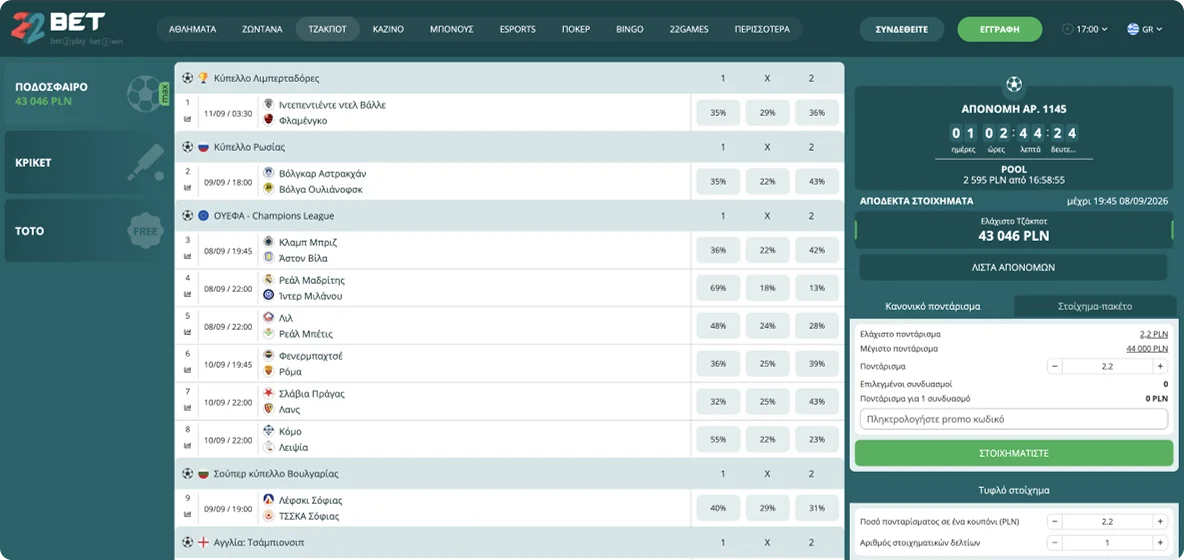
Task: Open stats icon for Ιντεπεντιέντε match
Action: (x=187, y=118)
